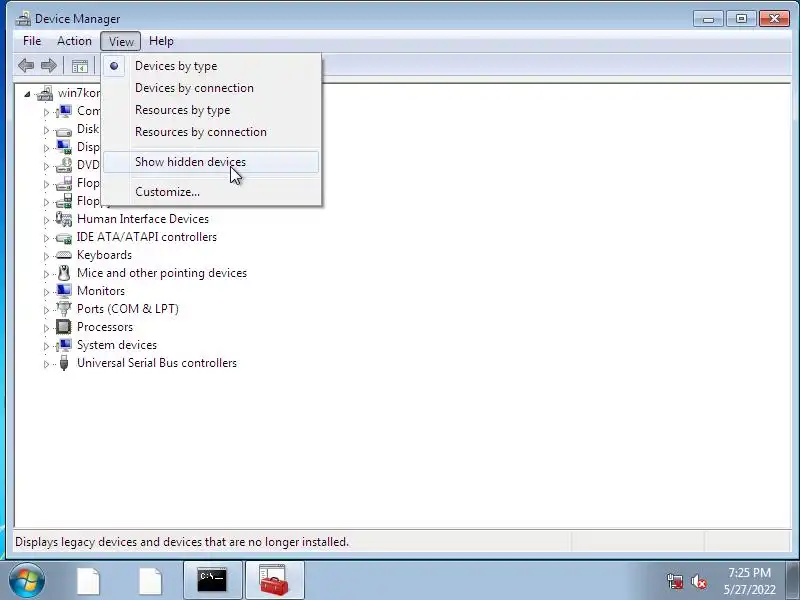This screenshot has width=800, height=600.
Task: Open the red toolbox taskbar icon
Action: point(274,580)
